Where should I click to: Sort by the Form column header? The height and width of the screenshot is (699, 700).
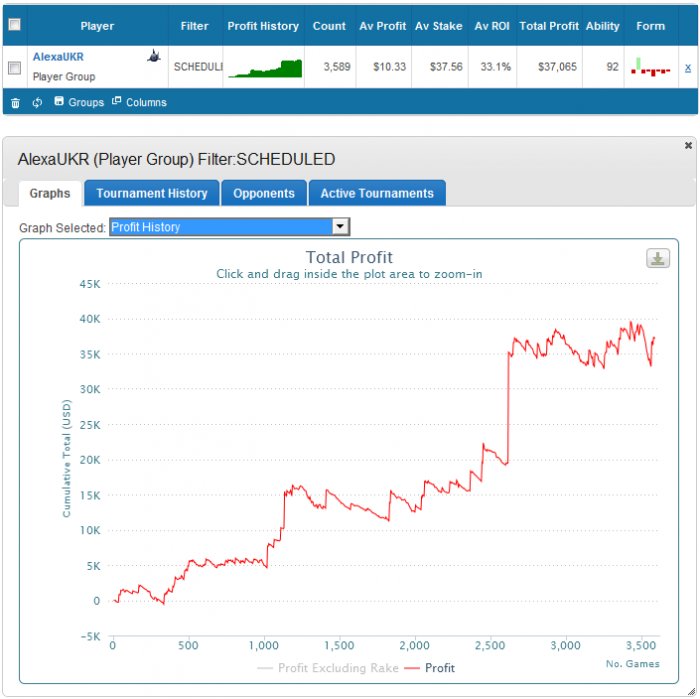pyautogui.click(x=650, y=26)
